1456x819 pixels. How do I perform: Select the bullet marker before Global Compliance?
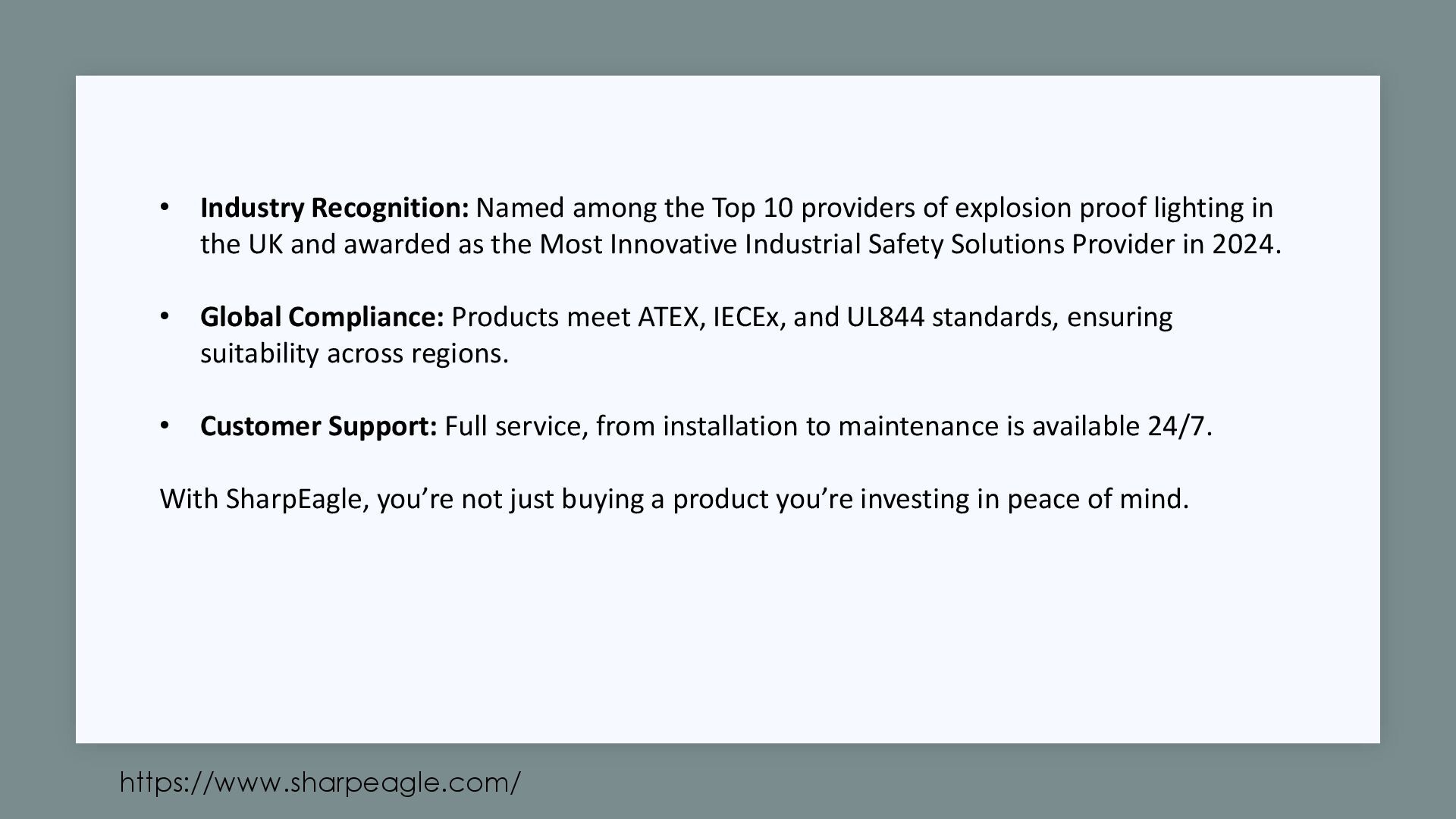(165, 317)
